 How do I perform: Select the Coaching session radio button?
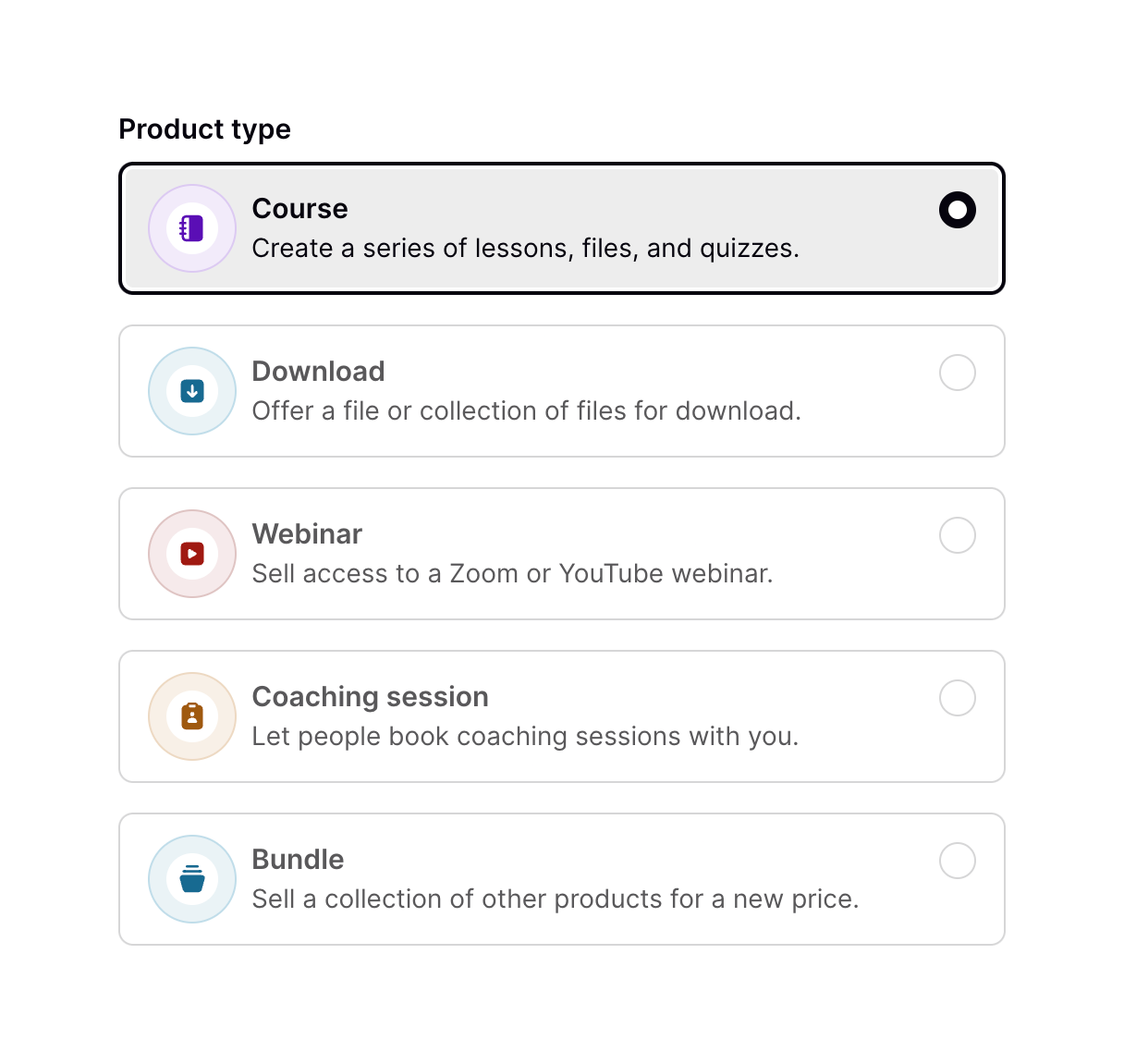tap(957, 698)
